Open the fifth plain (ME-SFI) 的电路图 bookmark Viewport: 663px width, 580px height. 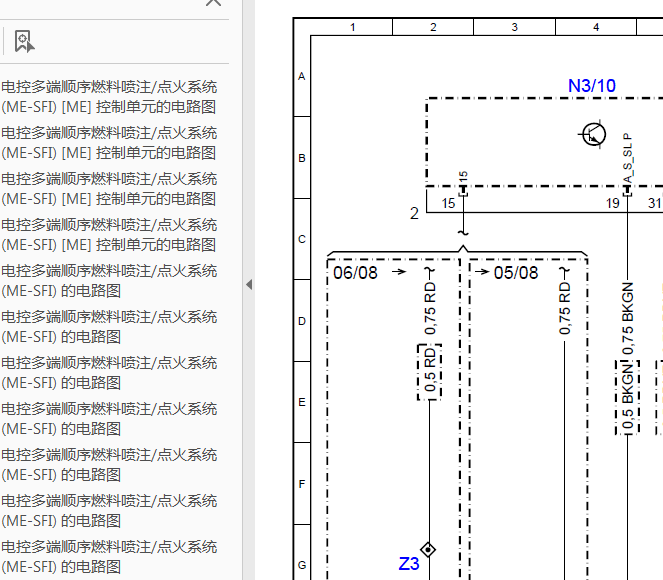coord(109,465)
